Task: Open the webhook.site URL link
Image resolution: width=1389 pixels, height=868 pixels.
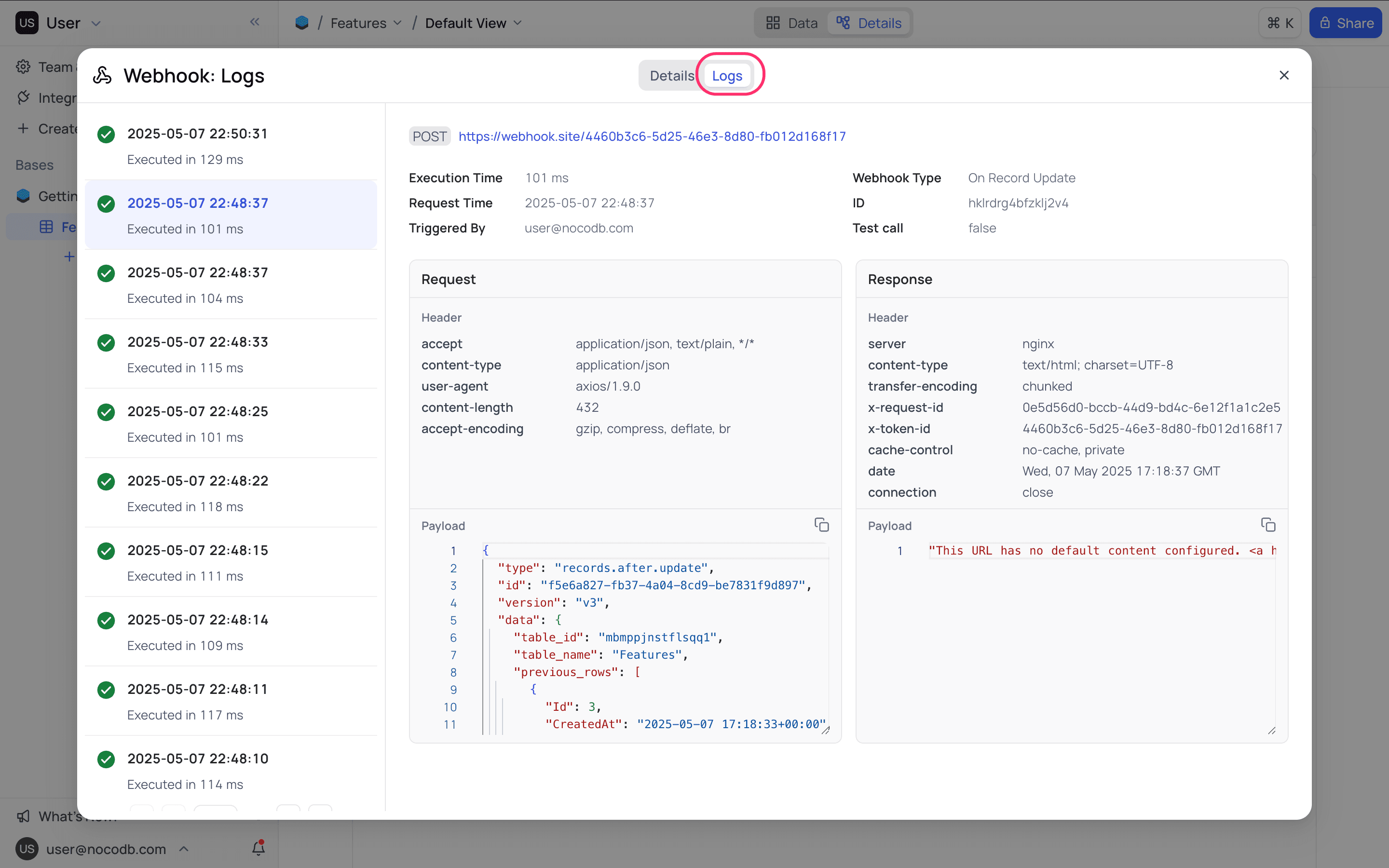Action: tap(652, 136)
